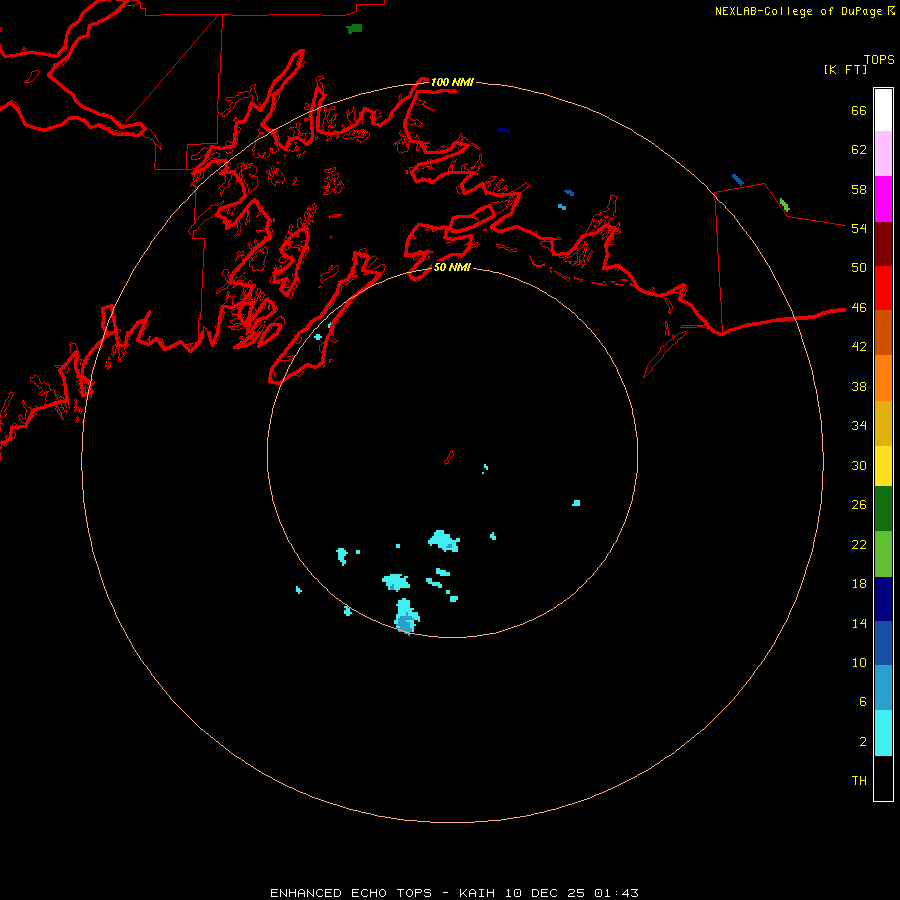
Task: Click the Enhanced Echo Tops KAIH caption
Action: 454,893
